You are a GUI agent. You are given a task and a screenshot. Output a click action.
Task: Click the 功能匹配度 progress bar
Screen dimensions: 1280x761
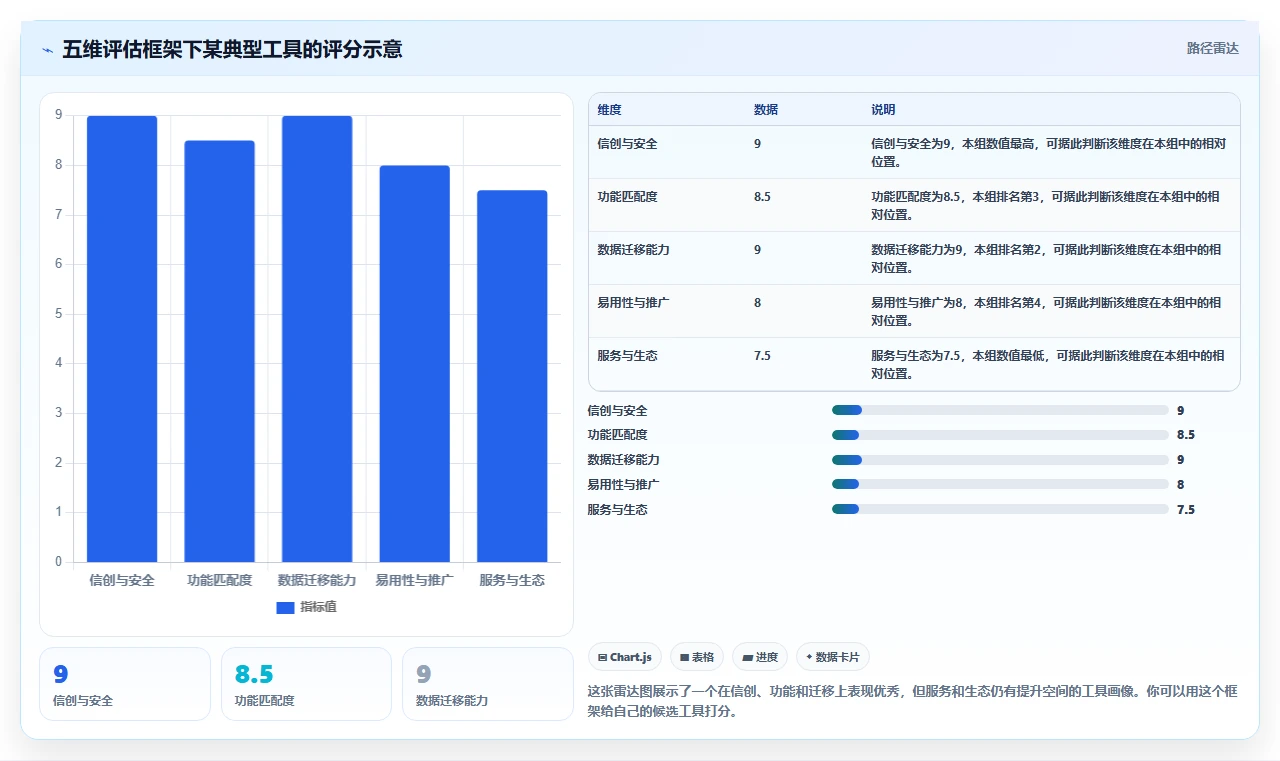click(x=1000, y=435)
